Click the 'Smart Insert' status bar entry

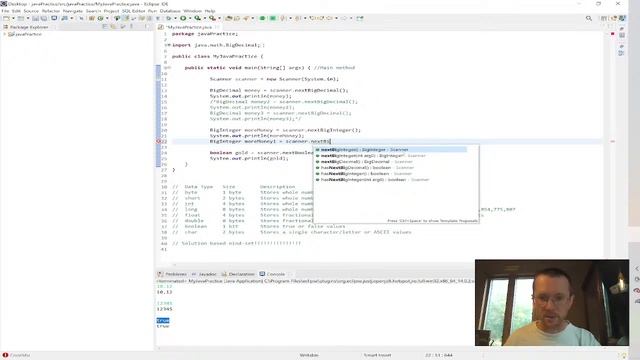[x=378, y=355]
